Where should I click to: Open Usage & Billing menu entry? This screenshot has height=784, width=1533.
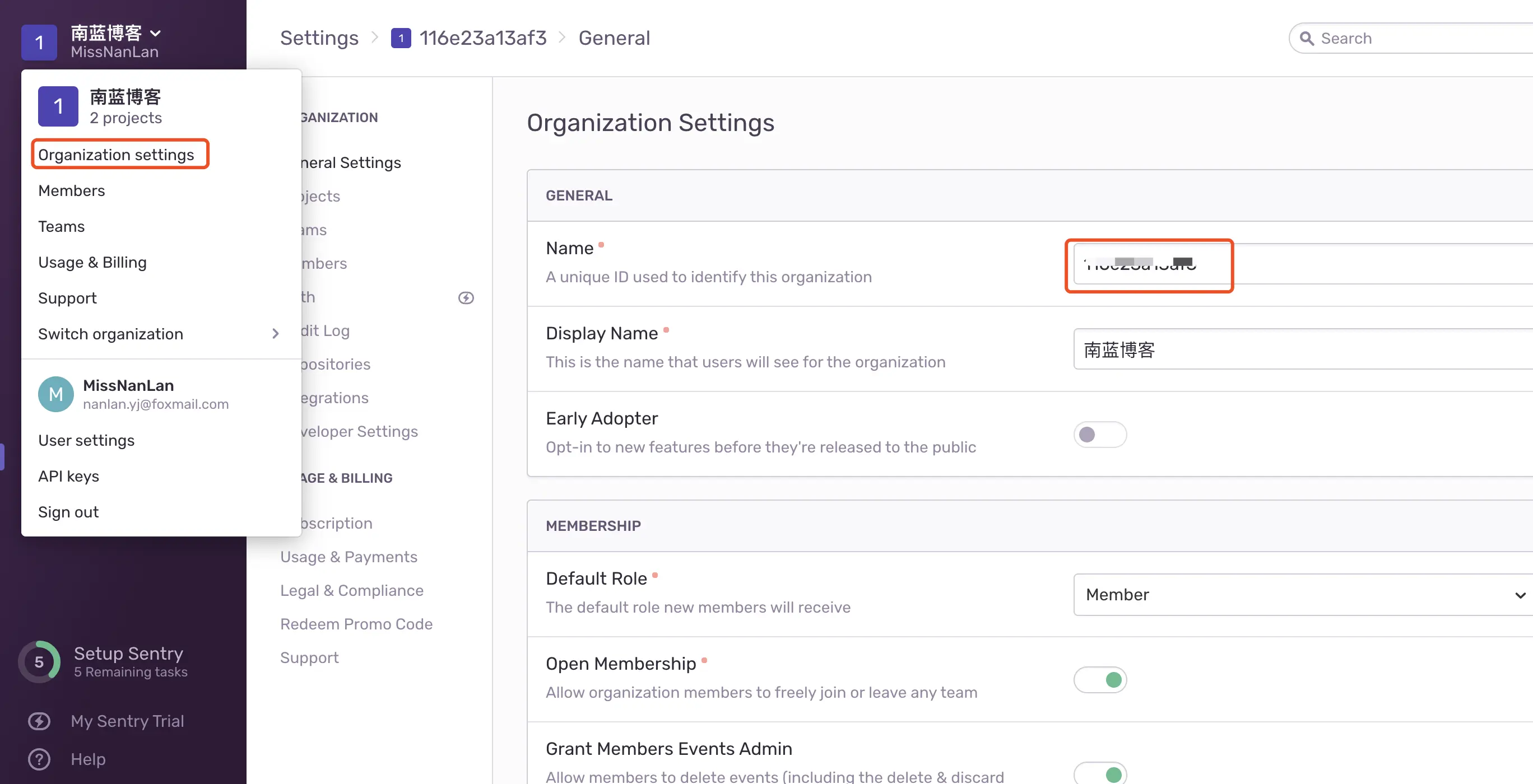[x=92, y=262]
